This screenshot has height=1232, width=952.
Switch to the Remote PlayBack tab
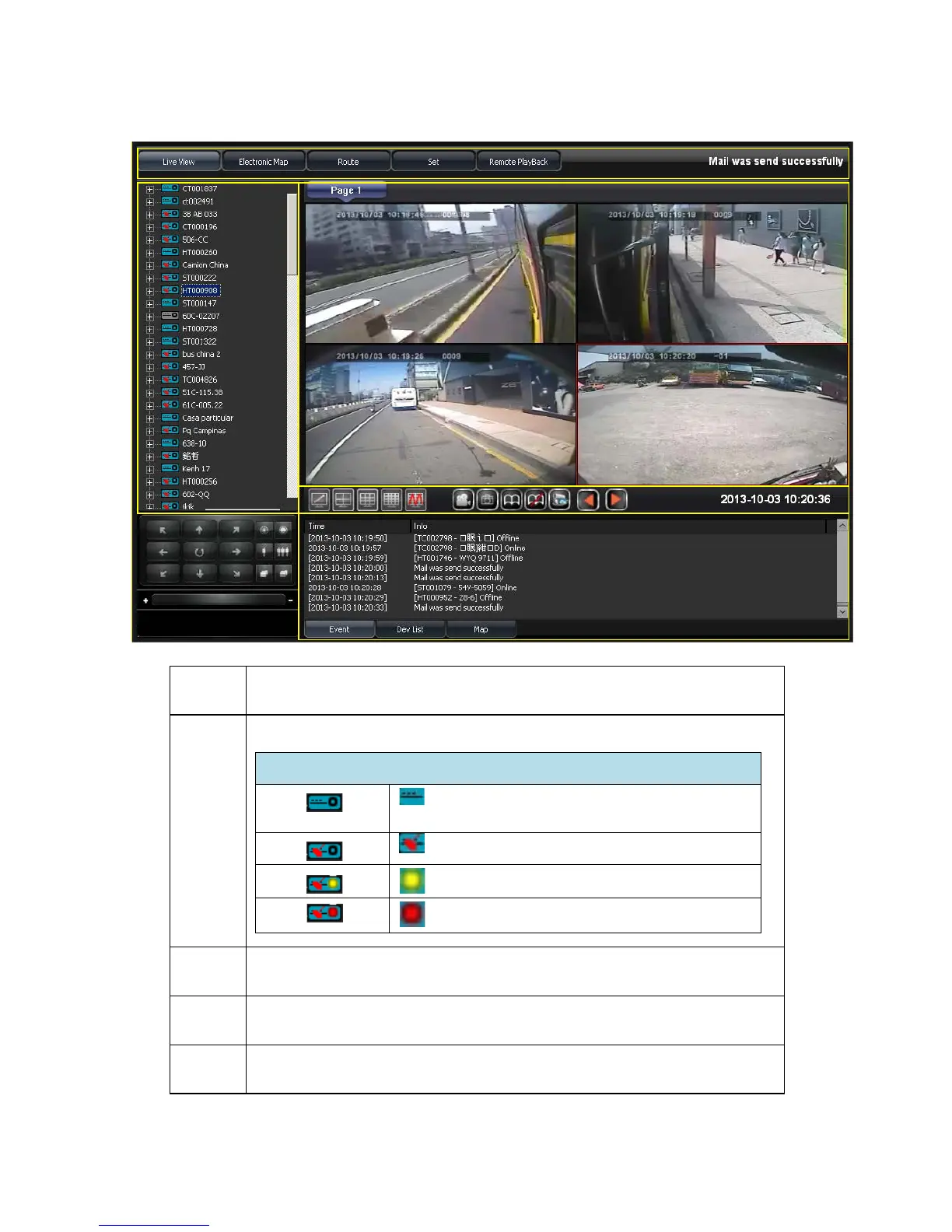pyautogui.click(x=518, y=162)
